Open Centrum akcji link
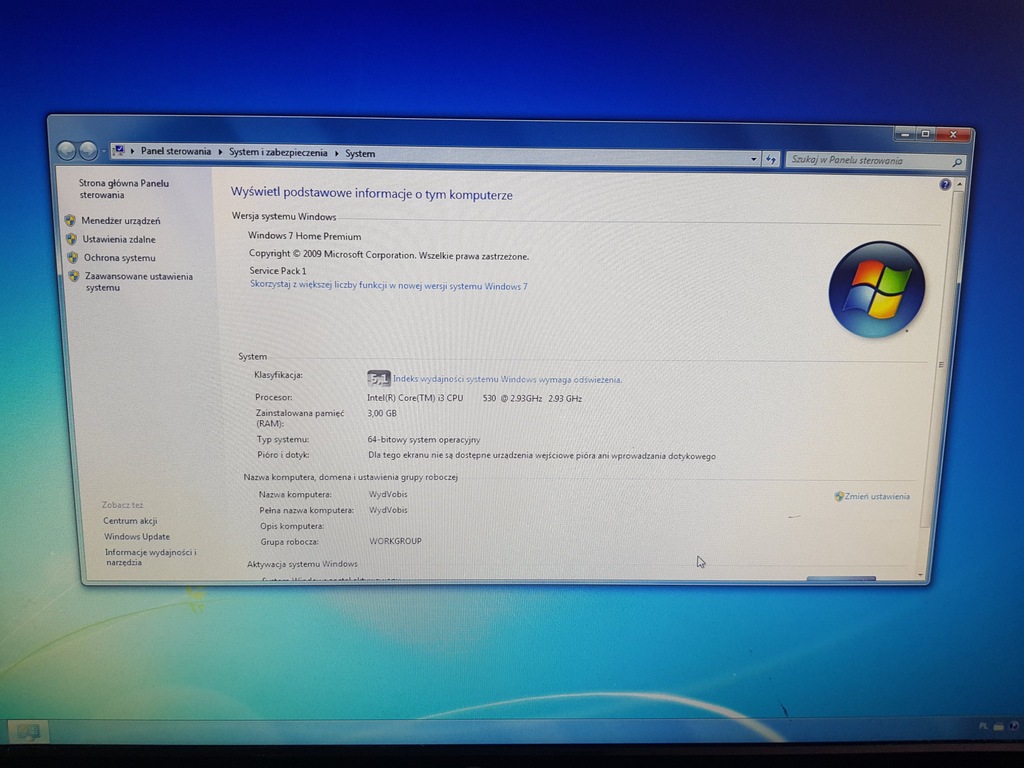This screenshot has height=768, width=1024. click(130, 520)
